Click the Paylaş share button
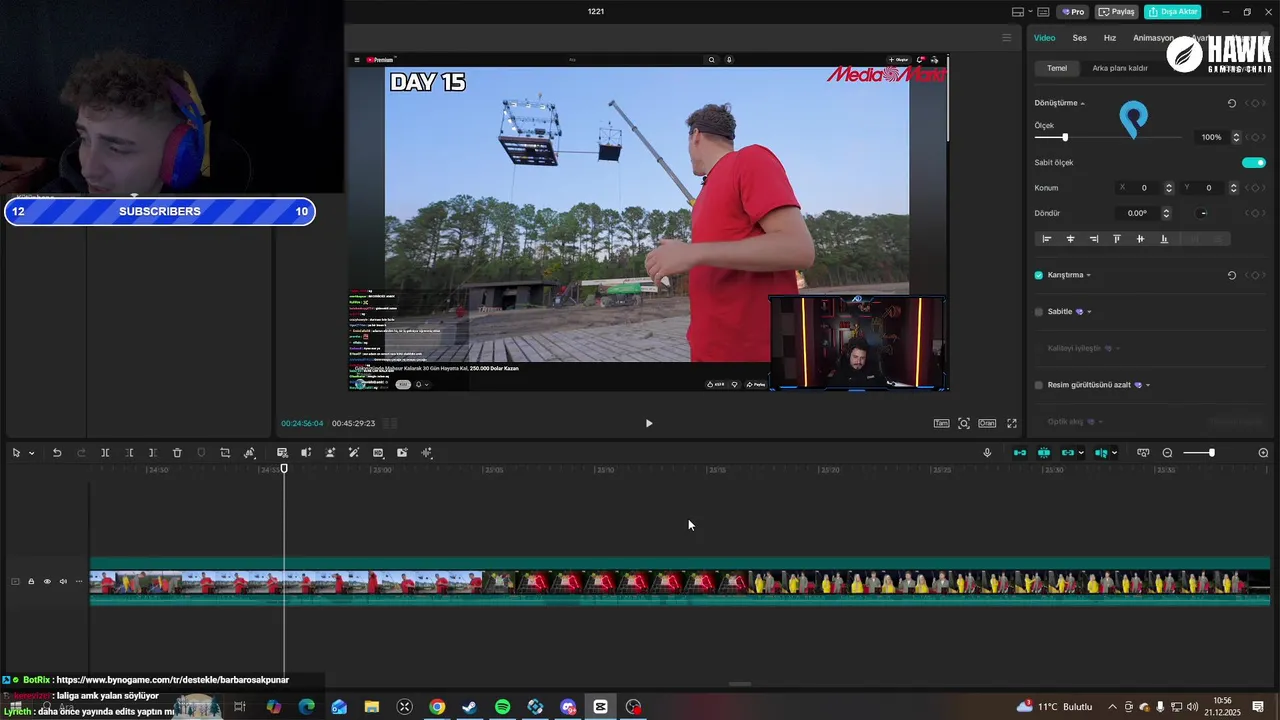This screenshot has width=1280, height=720. (1116, 12)
